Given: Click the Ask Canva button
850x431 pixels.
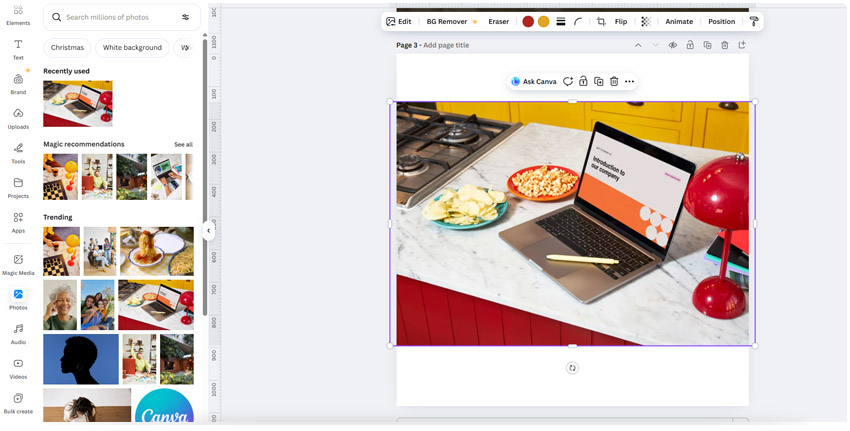Looking at the screenshot, I should 534,82.
